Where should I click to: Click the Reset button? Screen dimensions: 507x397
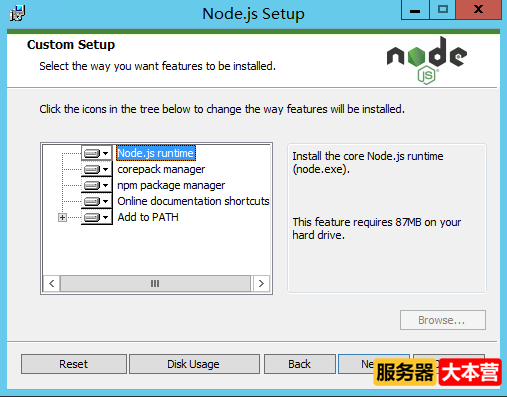[x=74, y=364]
